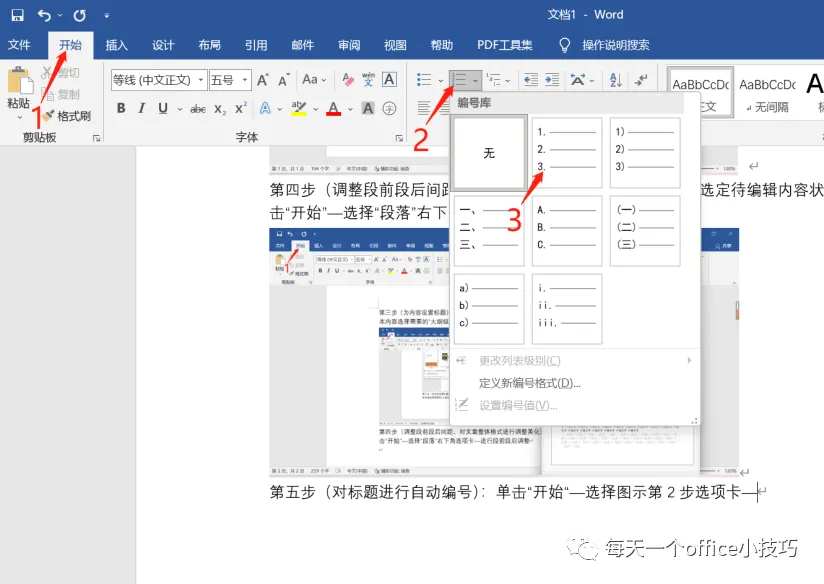Click the shrink font size icon
Viewport: 824px width, 584px height.
pyautogui.click(x=284, y=80)
